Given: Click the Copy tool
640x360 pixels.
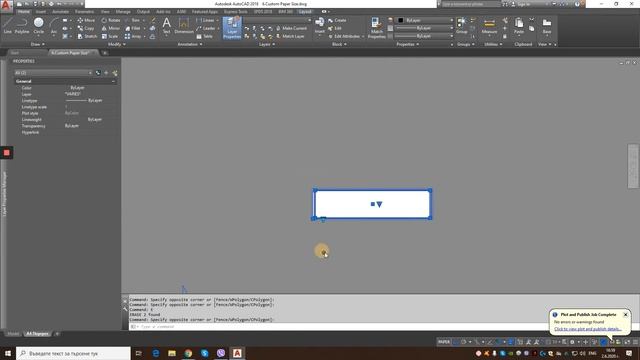Looking at the screenshot, I should coord(86,28).
